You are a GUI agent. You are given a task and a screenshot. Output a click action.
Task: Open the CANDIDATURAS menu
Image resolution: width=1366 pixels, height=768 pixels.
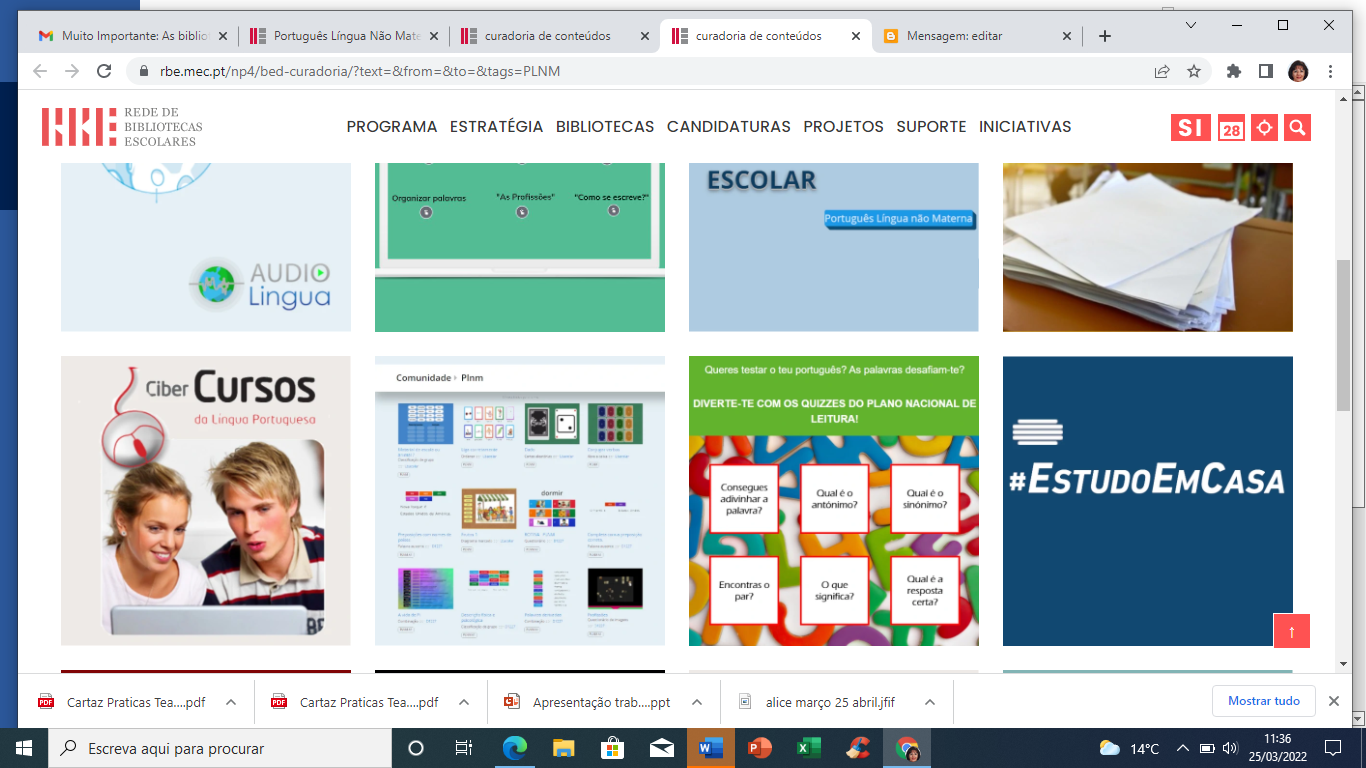click(729, 127)
